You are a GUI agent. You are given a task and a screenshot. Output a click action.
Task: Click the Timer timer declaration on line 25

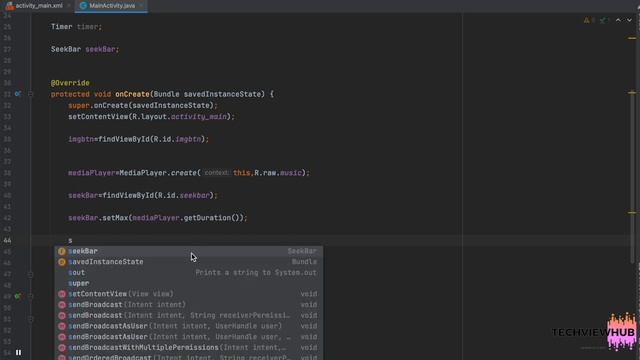[76, 27]
